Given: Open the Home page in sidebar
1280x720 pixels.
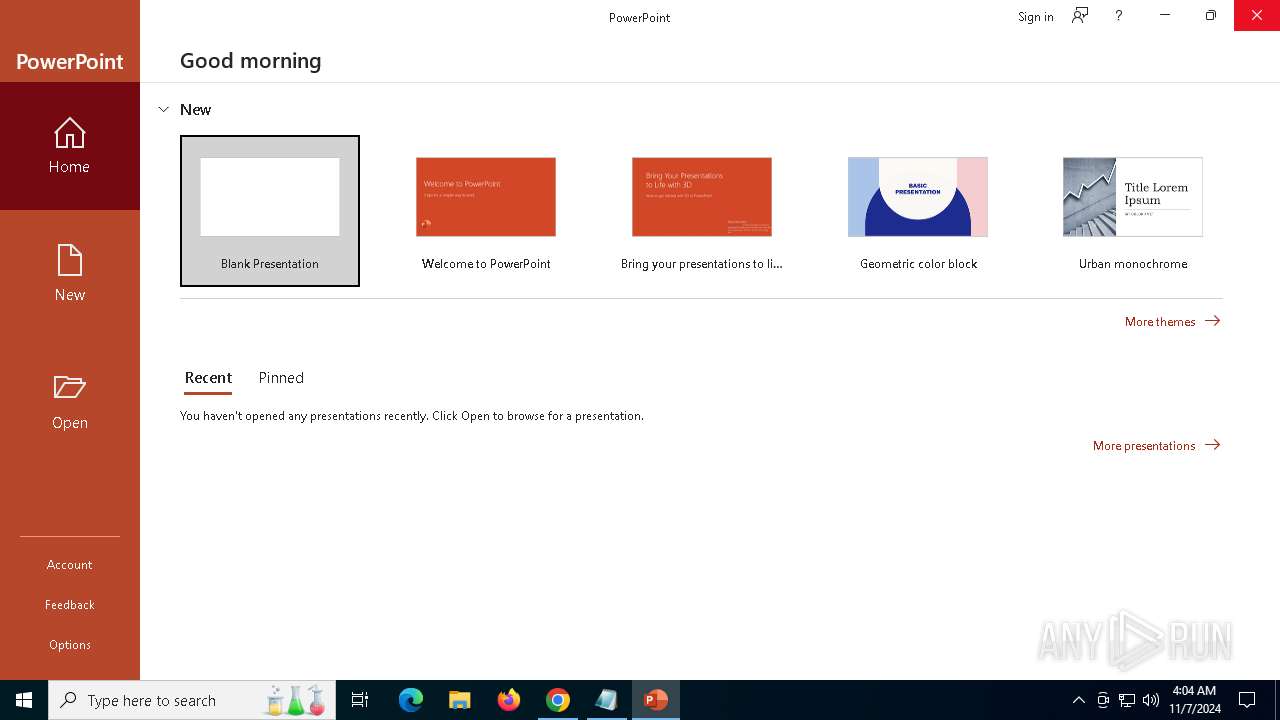Looking at the screenshot, I should (70, 146).
